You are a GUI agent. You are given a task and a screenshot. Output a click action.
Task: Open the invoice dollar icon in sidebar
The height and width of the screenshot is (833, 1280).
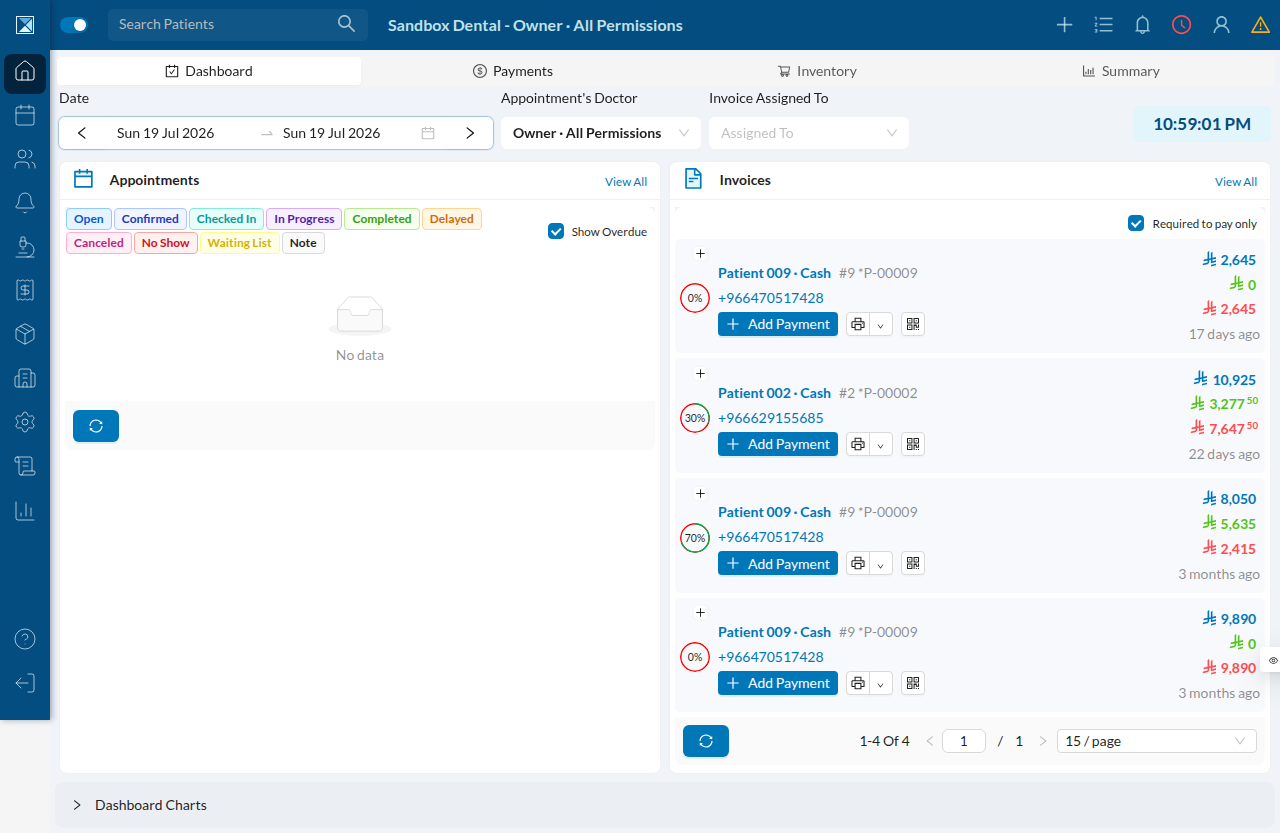tap(25, 290)
